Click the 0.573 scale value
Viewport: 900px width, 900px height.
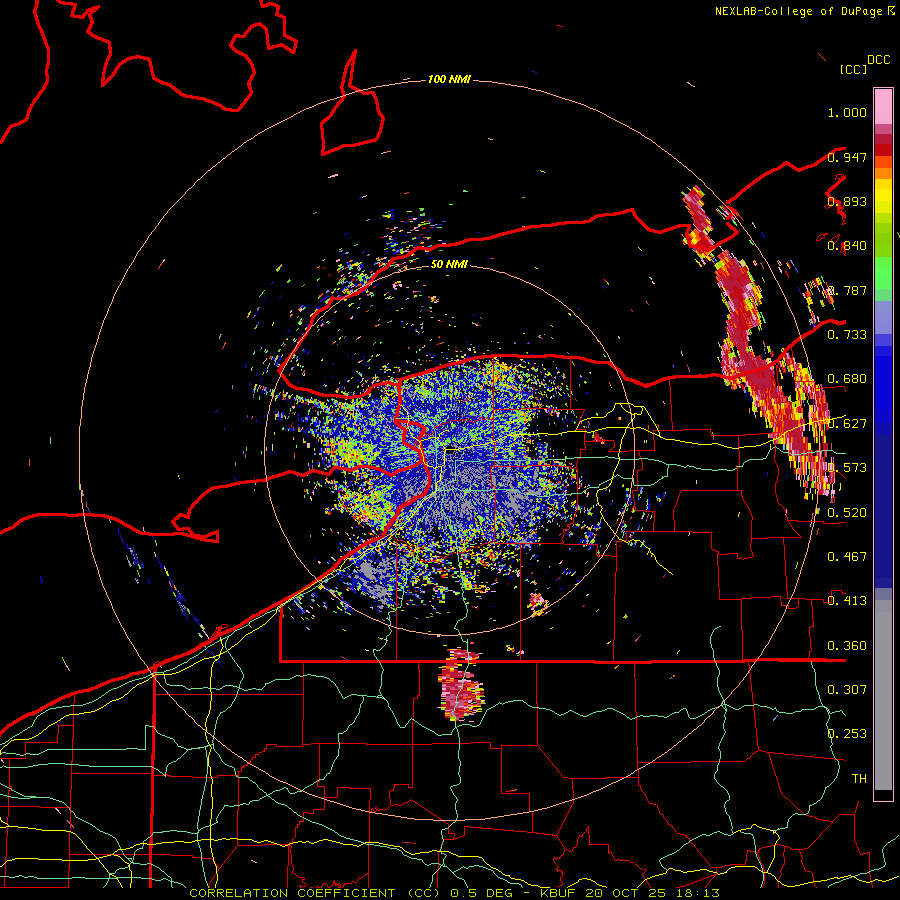(x=847, y=468)
